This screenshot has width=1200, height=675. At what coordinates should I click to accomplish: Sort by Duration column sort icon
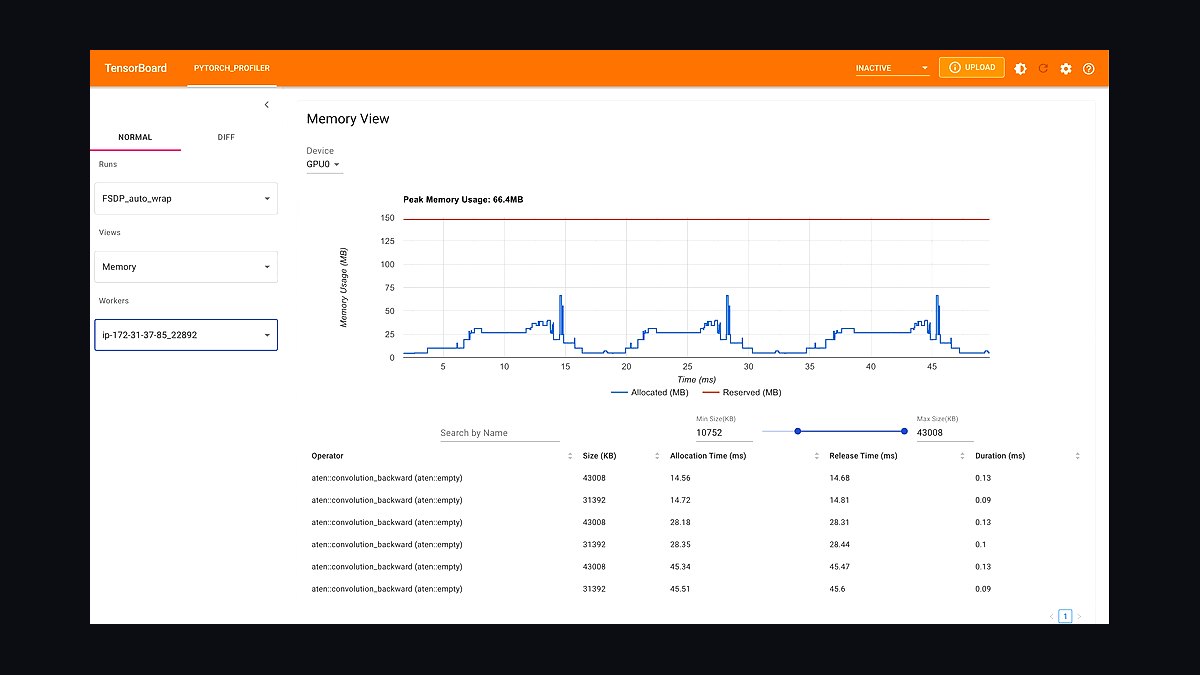(x=1077, y=456)
